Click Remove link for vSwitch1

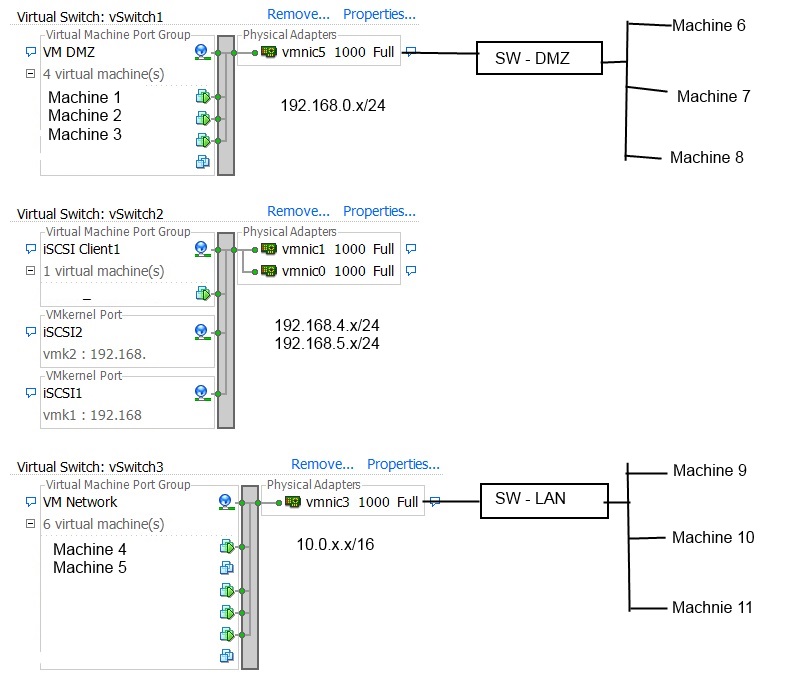[298, 13]
